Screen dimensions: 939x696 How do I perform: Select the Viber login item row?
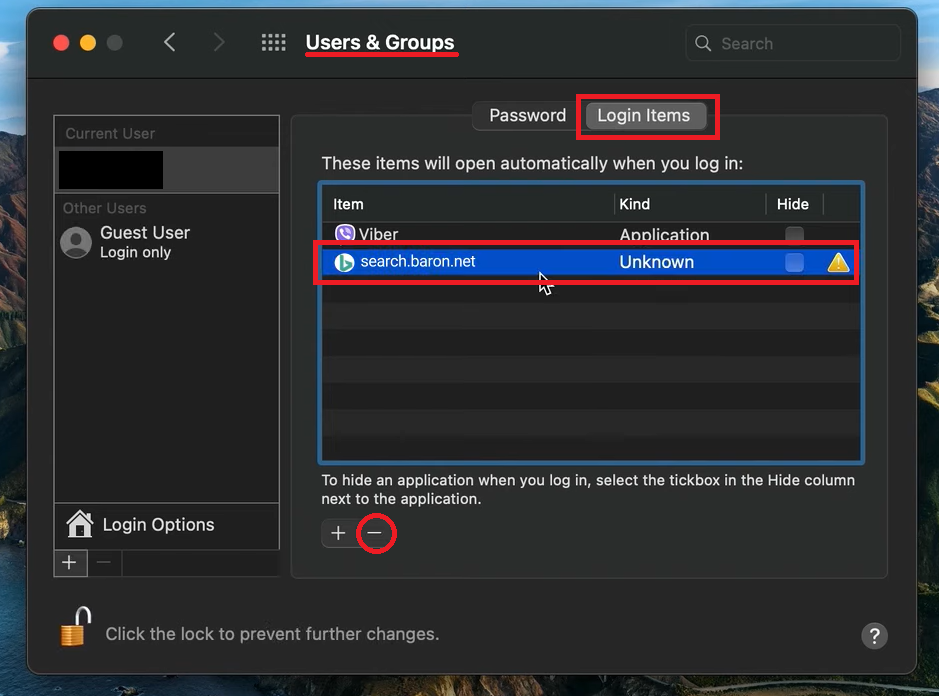[x=590, y=234]
